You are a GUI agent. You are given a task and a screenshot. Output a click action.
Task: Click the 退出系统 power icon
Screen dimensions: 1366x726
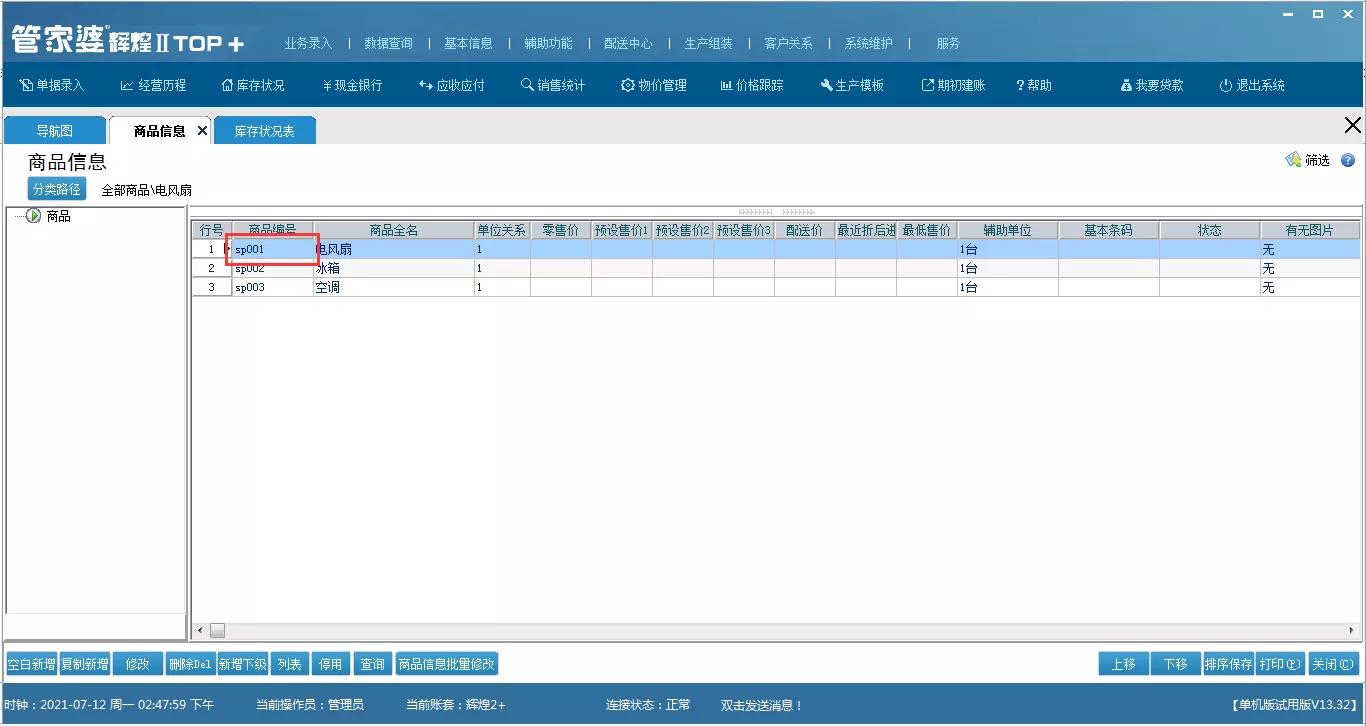[x=1251, y=85]
